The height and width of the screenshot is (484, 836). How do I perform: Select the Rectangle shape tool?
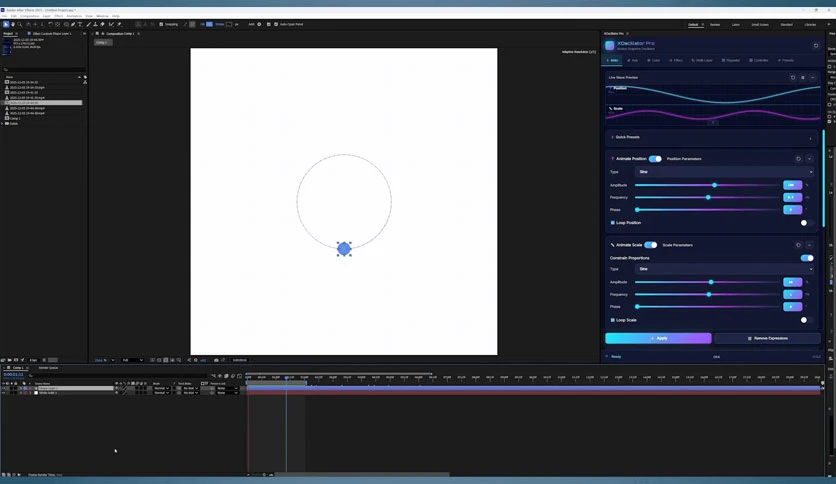[x=66, y=24]
